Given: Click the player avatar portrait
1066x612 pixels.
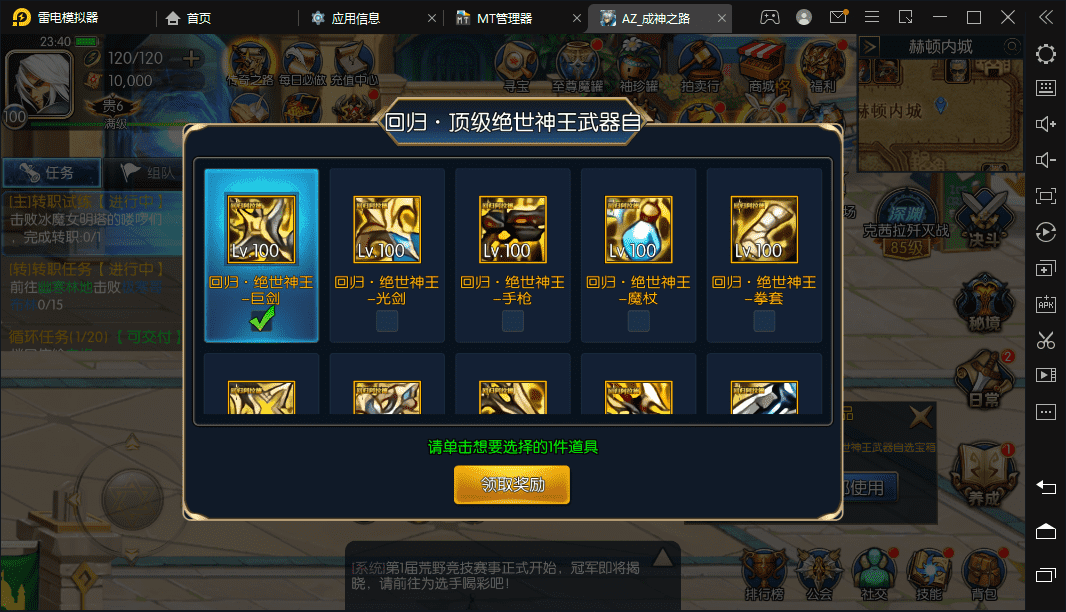Looking at the screenshot, I should point(38,84).
